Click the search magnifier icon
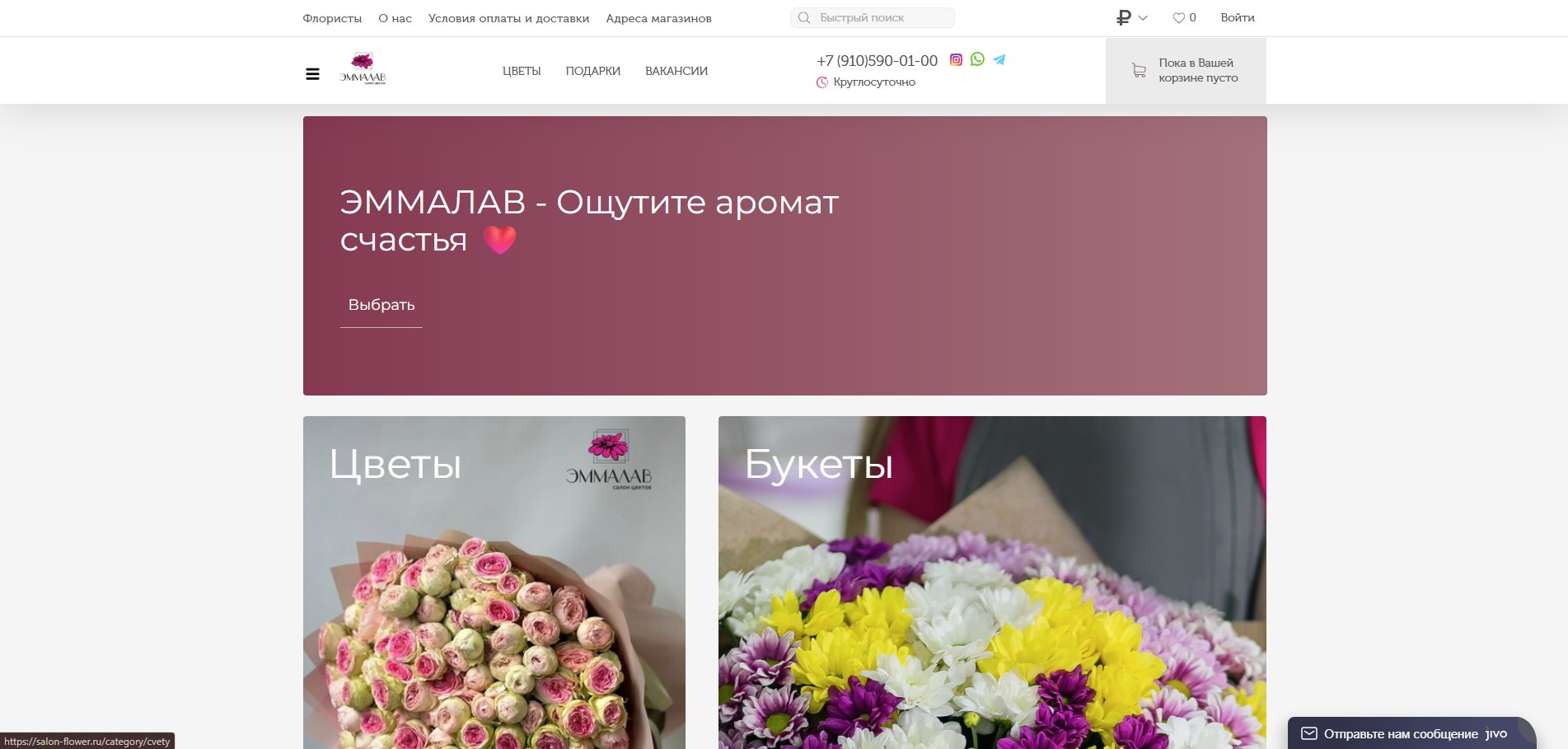This screenshot has width=1568, height=749. pyautogui.click(x=804, y=17)
